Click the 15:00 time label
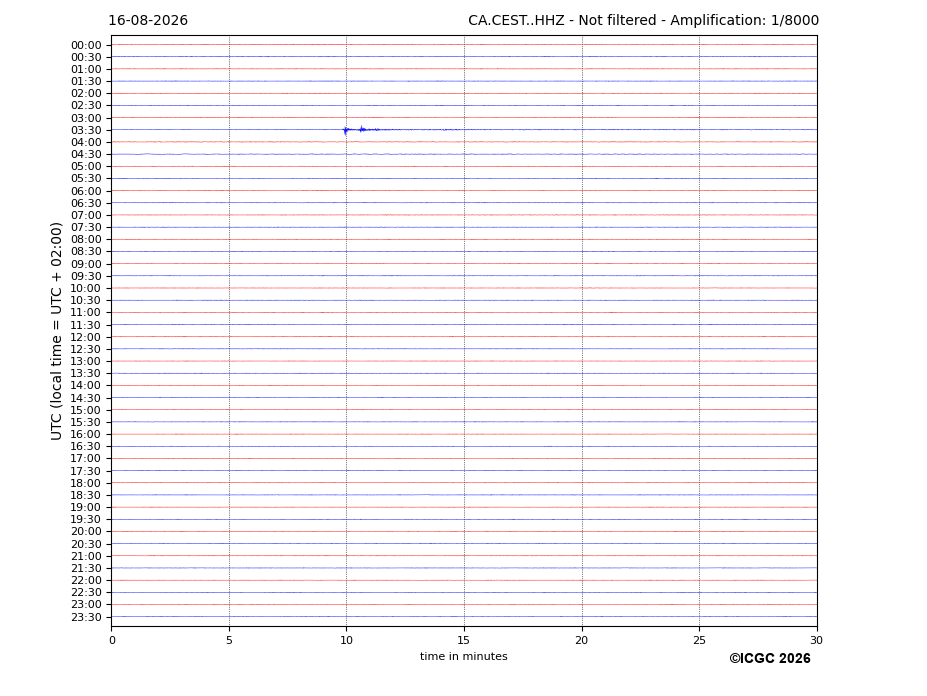Viewport: 927px width, 696px height. click(x=86, y=410)
